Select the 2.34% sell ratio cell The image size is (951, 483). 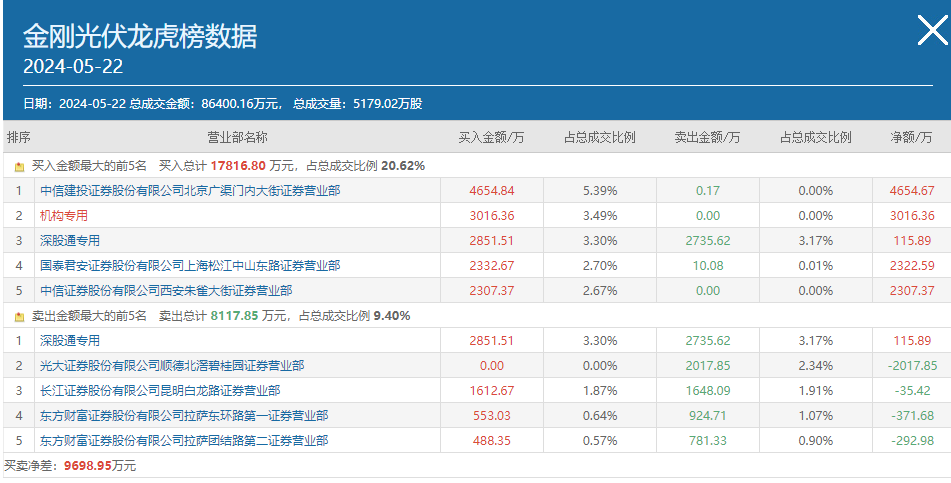pos(816,365)
